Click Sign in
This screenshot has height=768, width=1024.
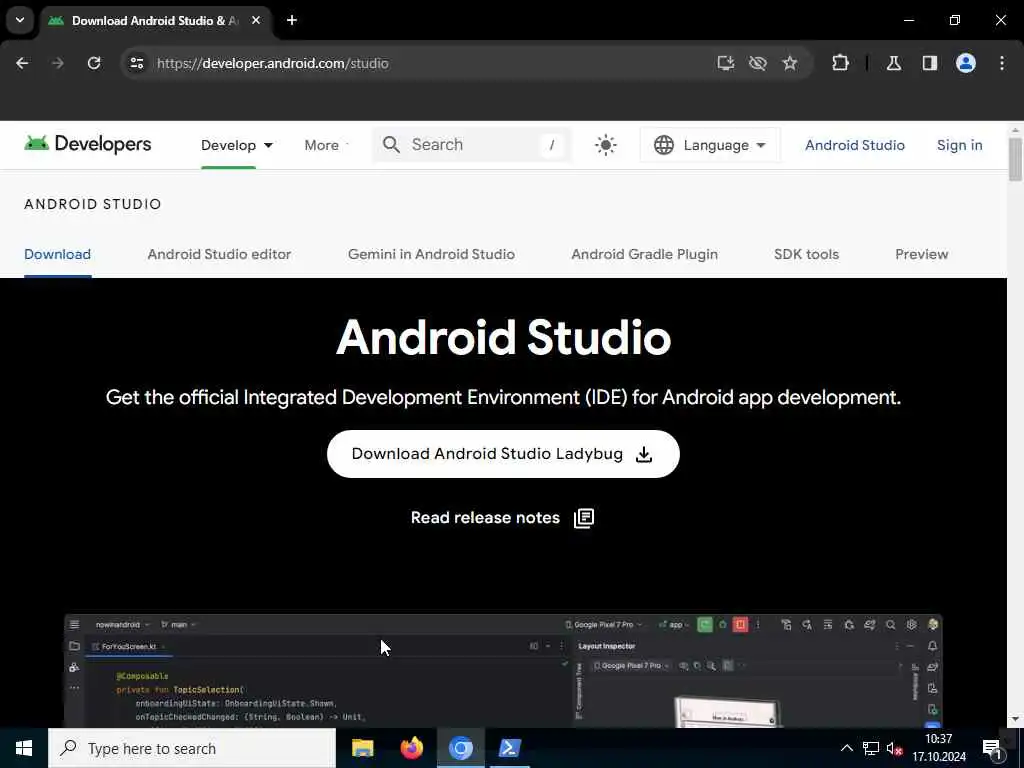(959, 145)
